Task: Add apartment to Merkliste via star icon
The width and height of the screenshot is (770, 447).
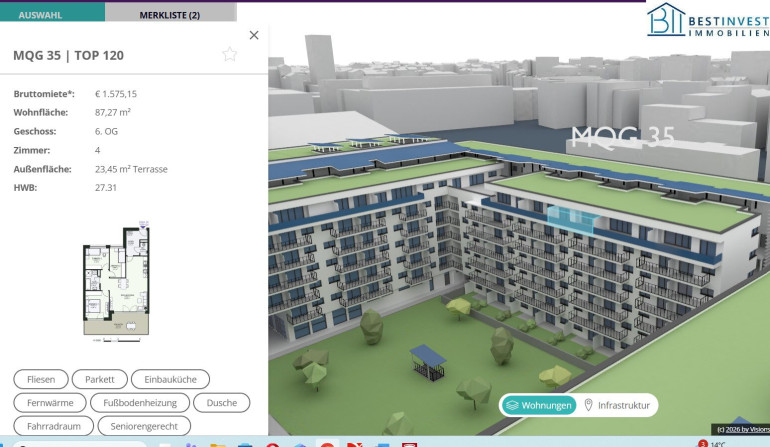Action: tap(230, 55)
